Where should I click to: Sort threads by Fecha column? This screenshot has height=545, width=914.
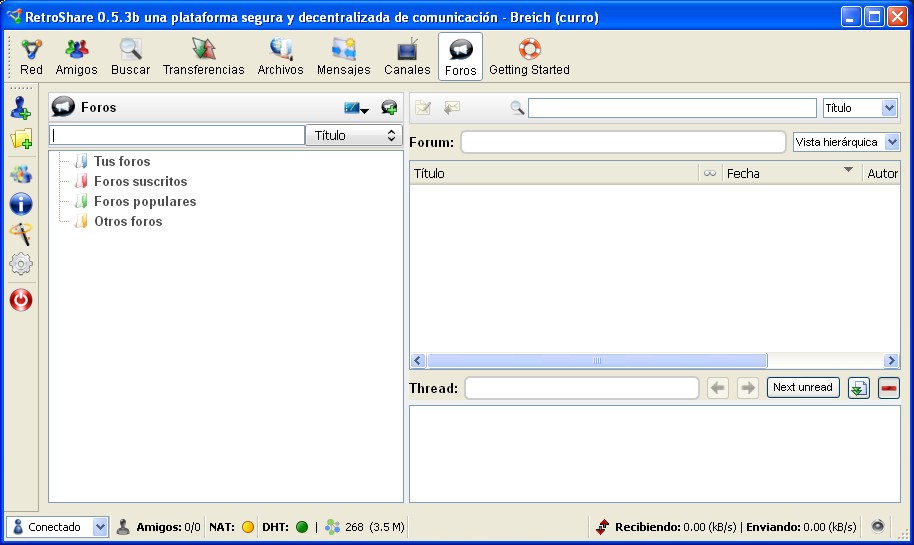792,173
